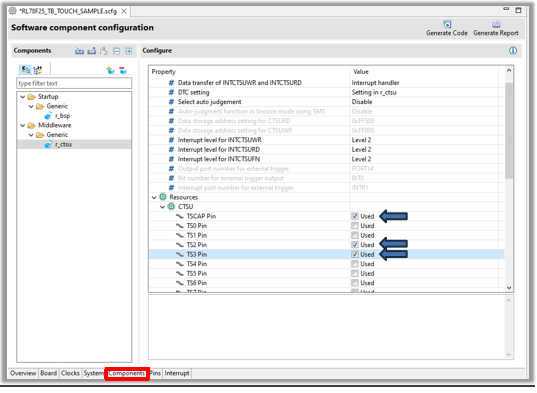Close the scfg editor tab
Screen dimensions: 537x393
click(124, 11)
